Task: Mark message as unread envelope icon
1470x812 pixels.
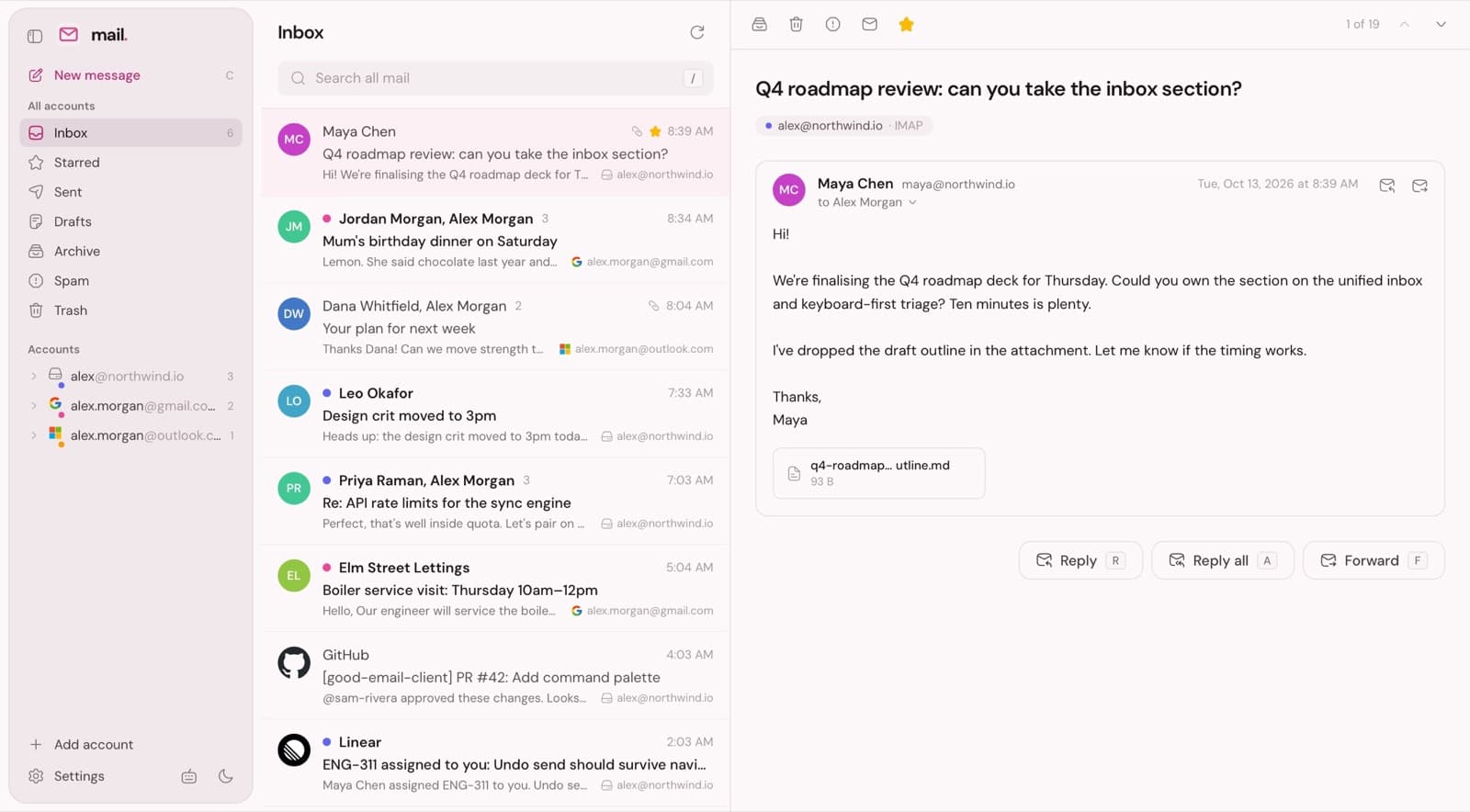Action: [869, 24]
